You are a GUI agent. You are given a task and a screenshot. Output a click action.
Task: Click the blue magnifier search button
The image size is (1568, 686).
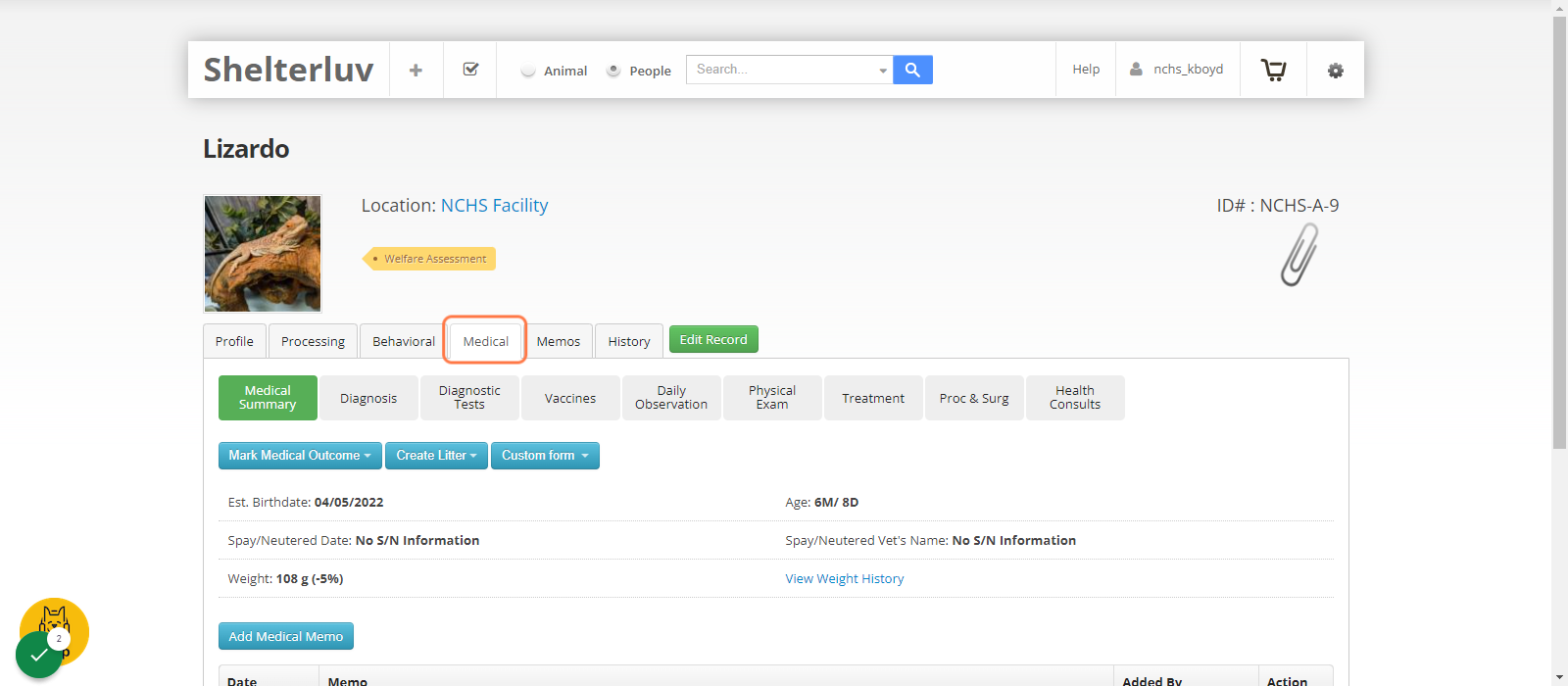pos(912,70)
